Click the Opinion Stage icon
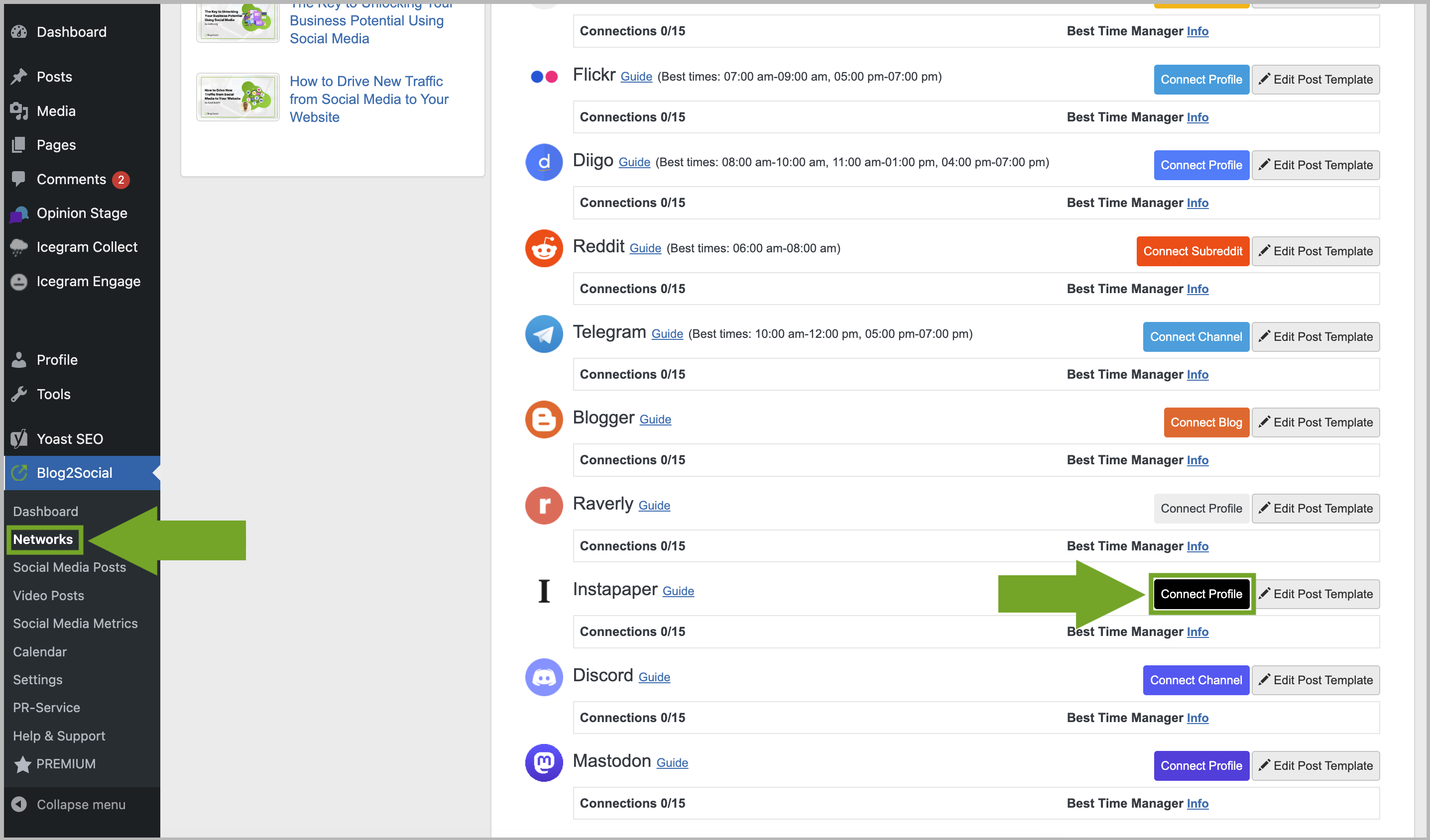 tap(19, 214)
